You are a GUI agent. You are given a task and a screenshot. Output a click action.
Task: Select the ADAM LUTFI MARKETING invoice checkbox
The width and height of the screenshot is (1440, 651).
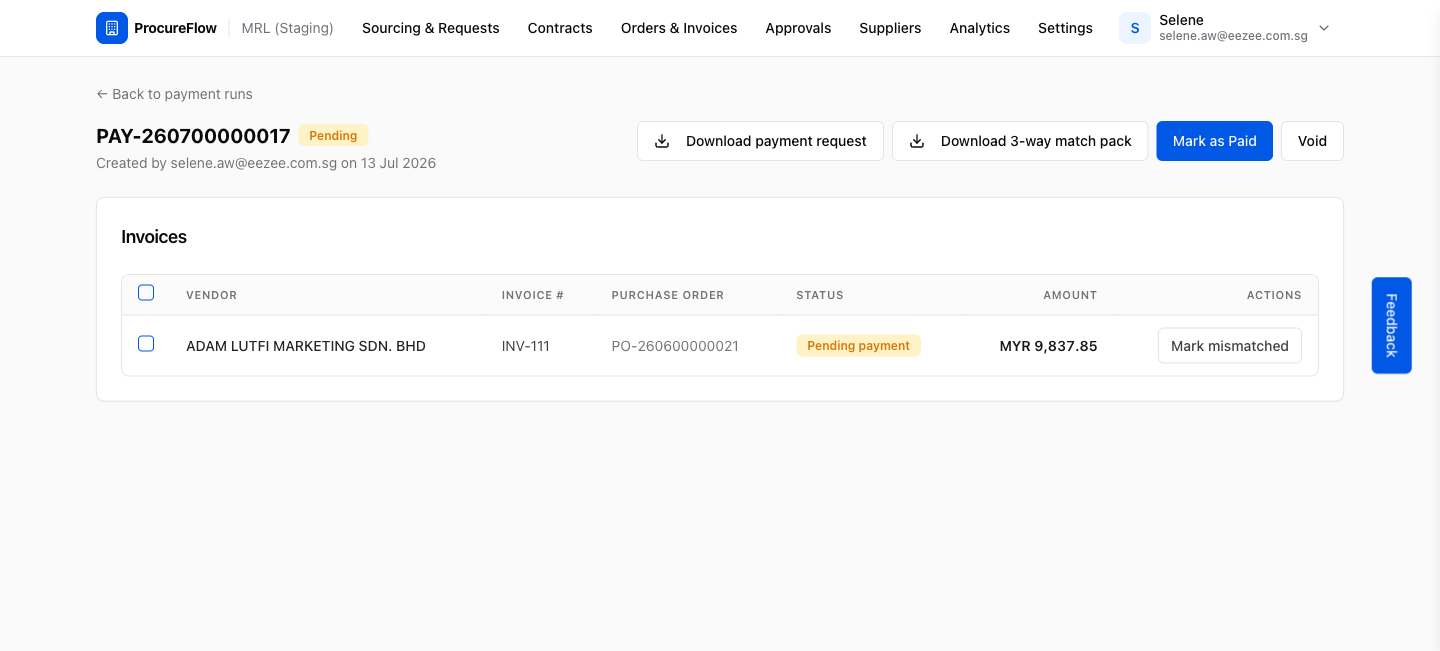pos(146,344)
